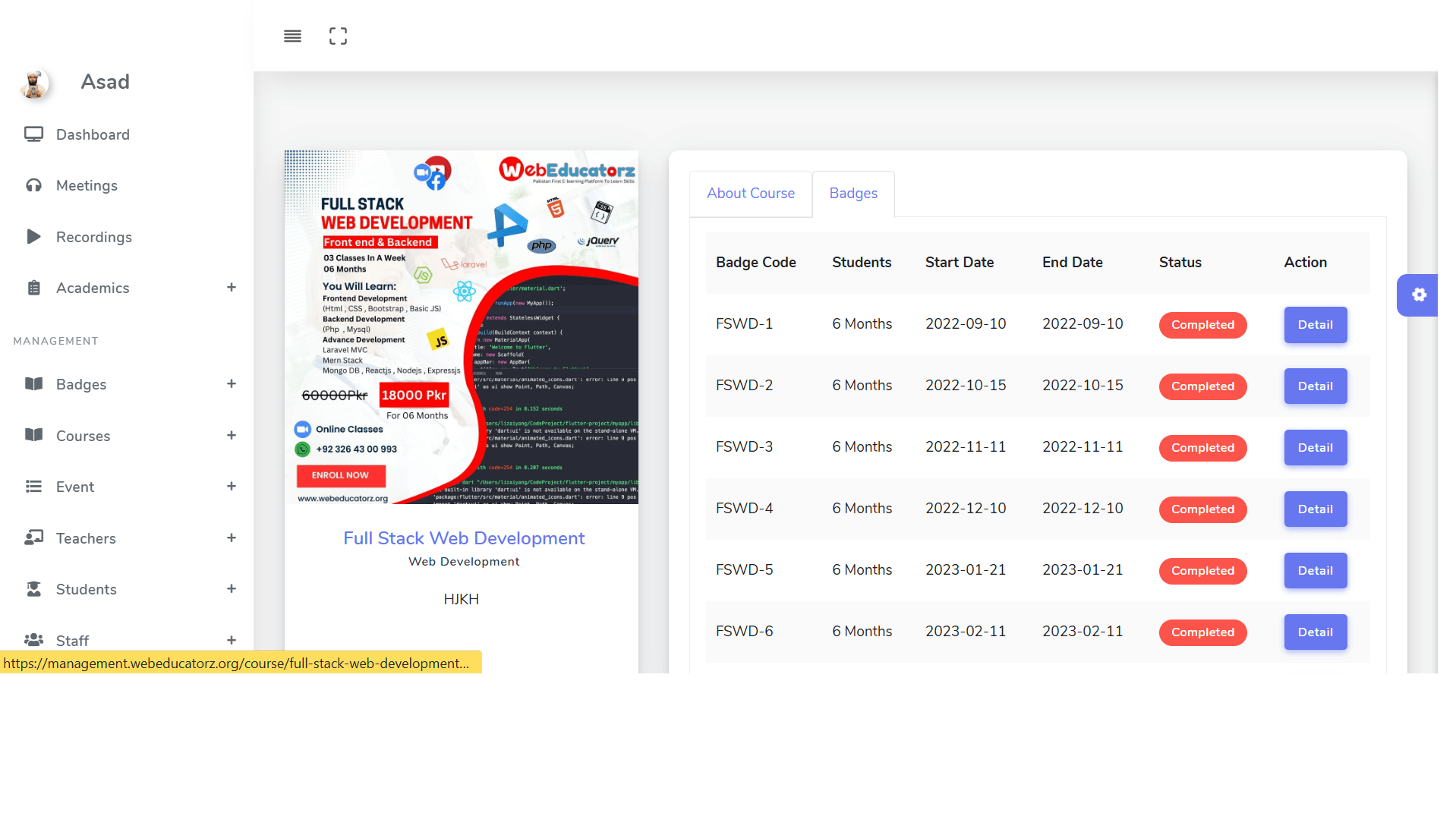Click Completed status of FSWD-6
Viewport: 1456px width, 826px height.
[x=1202, y=632]
